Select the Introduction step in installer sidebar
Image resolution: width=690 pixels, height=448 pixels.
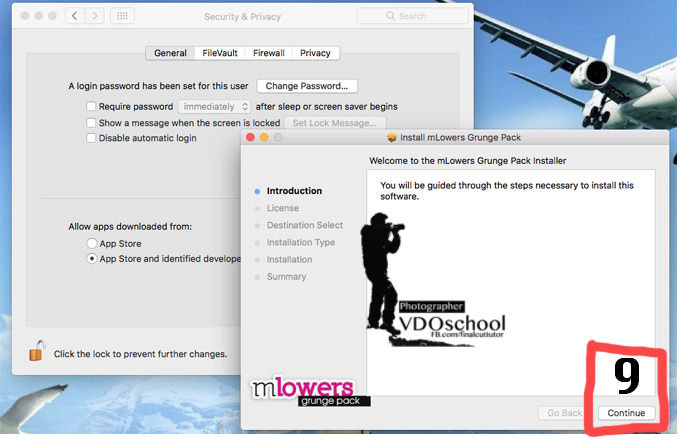[294, 191]
